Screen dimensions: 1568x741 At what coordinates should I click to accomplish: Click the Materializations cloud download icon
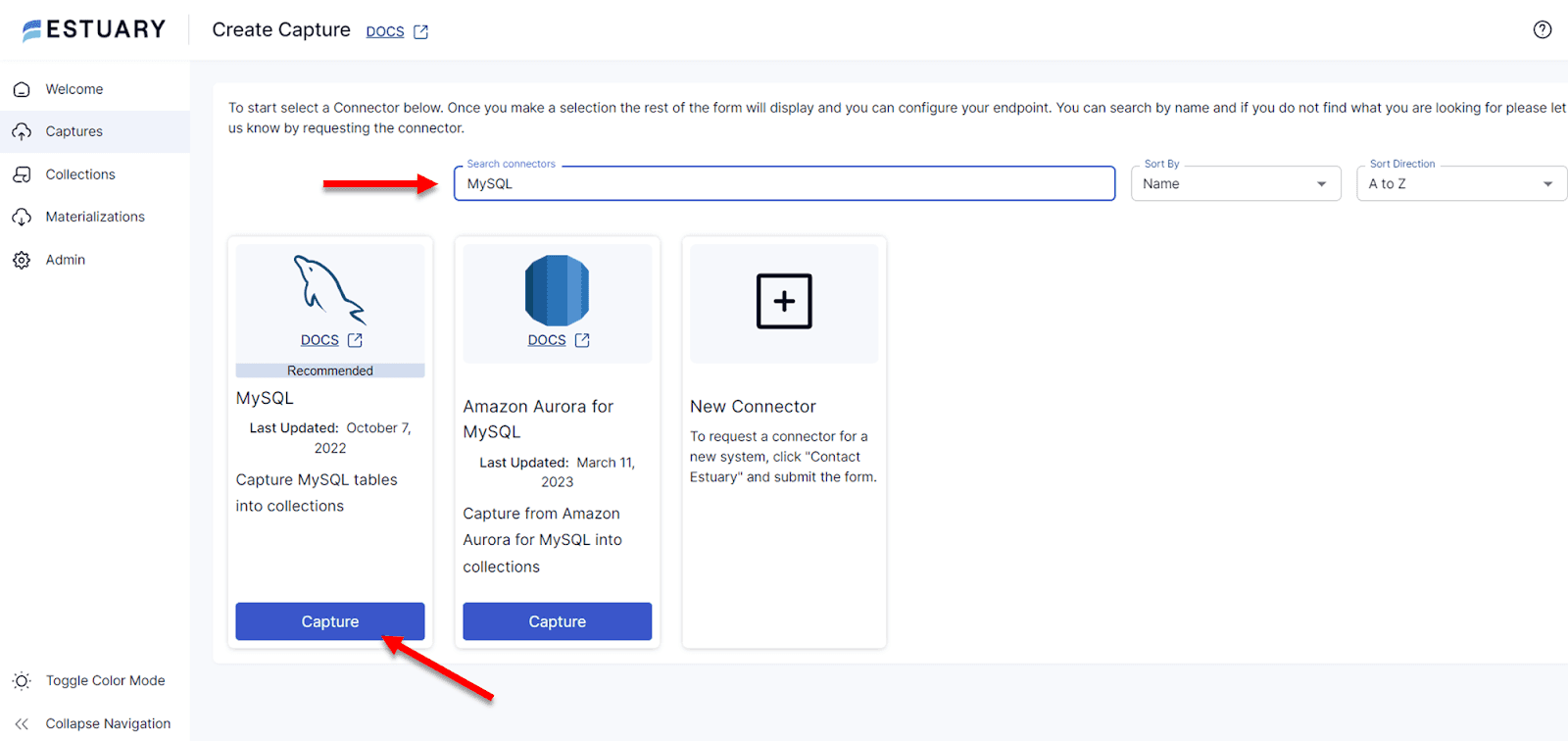tap(22, 217)
